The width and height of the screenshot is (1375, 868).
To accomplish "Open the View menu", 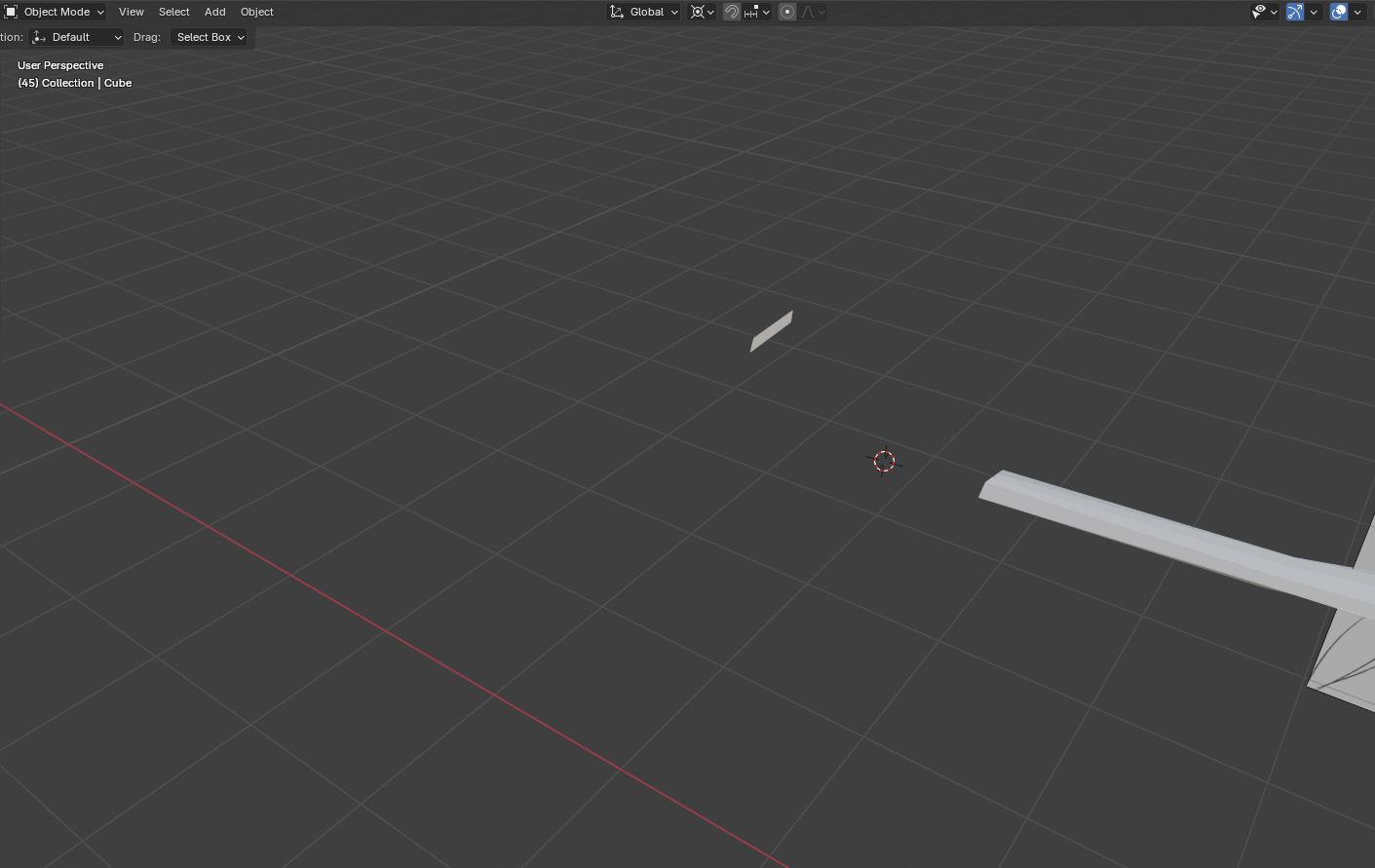I will pyautogui.click(x=132, y=12).
